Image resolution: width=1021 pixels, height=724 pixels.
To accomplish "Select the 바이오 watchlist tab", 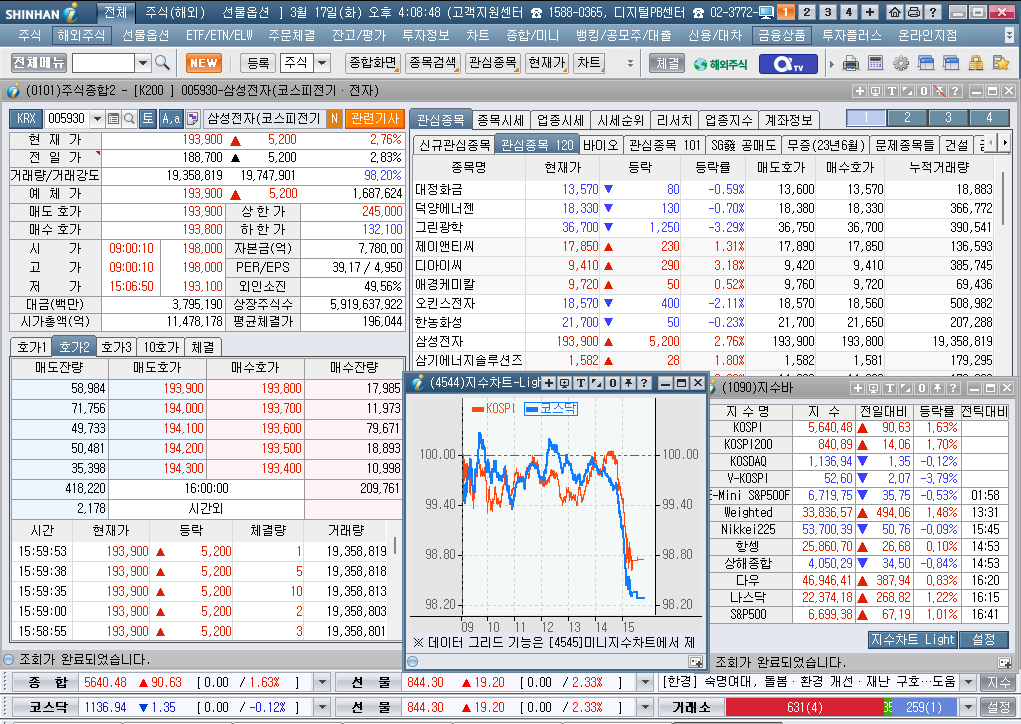I will tap(600, 145).
